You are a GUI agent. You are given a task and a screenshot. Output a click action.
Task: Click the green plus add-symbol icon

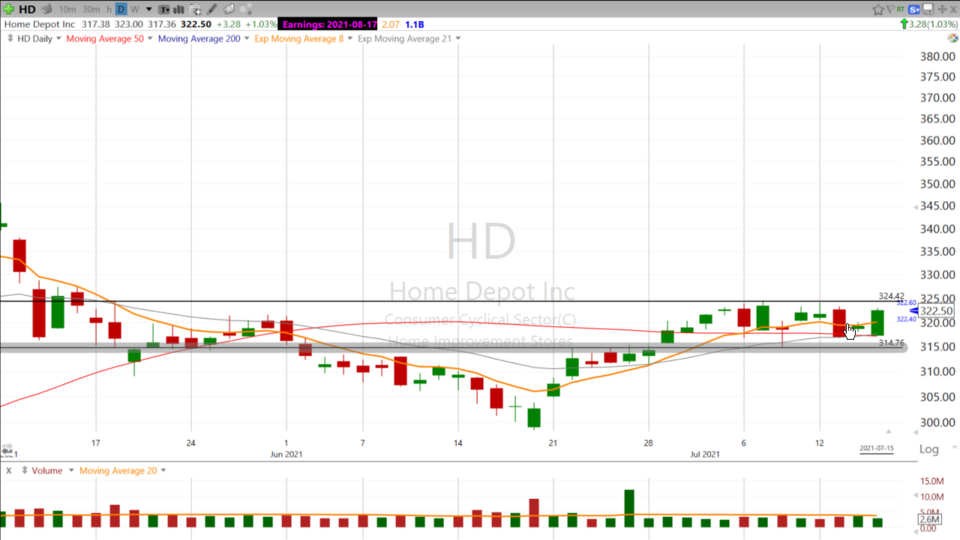[9, 9]
